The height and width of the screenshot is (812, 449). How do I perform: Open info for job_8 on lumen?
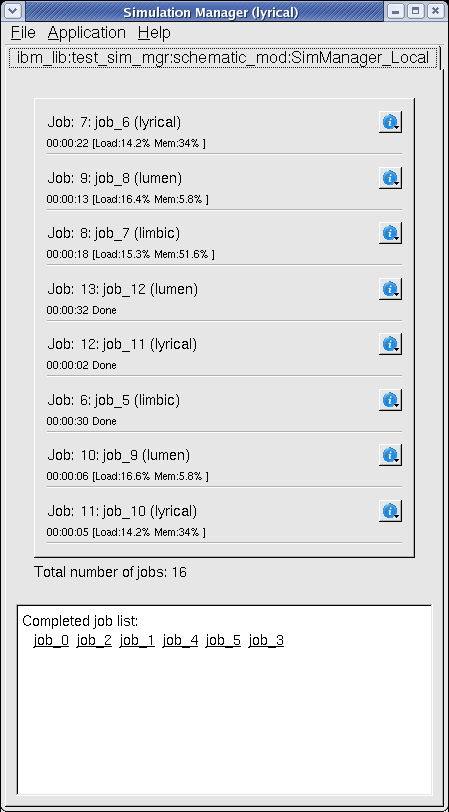[x=390, y=178]
